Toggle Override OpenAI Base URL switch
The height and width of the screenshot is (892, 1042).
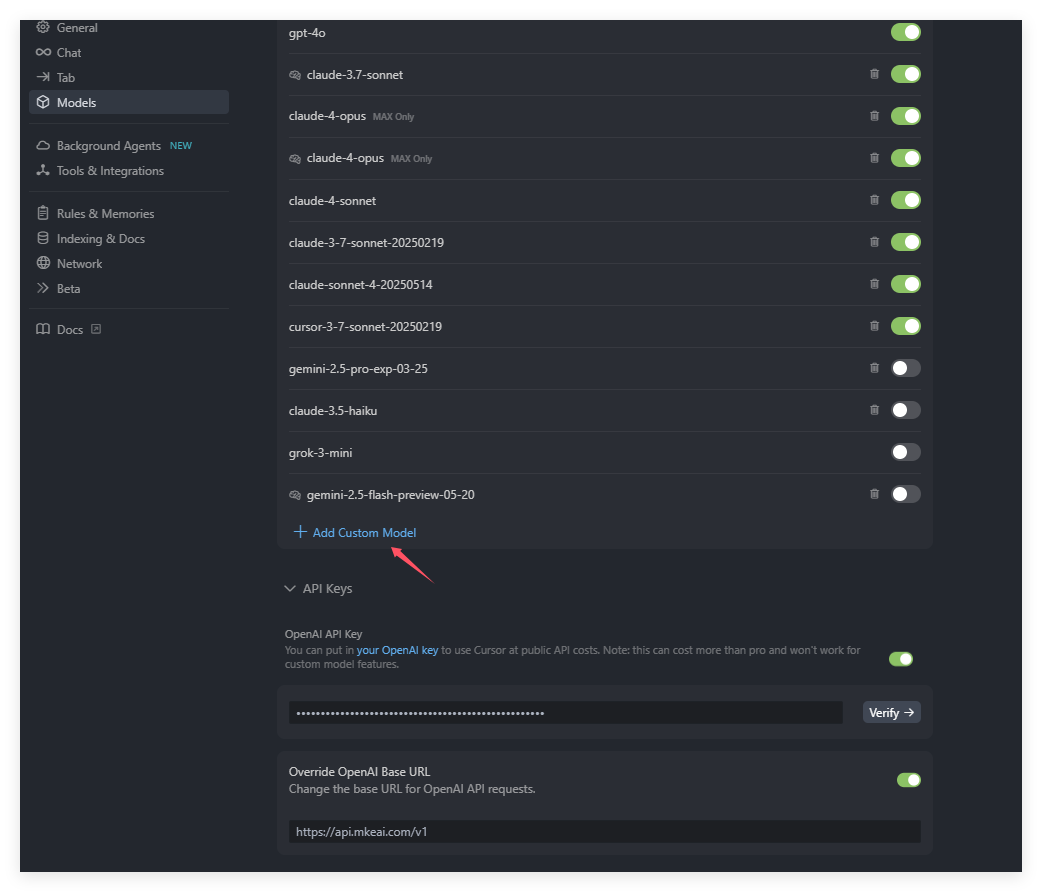point(909,780)
